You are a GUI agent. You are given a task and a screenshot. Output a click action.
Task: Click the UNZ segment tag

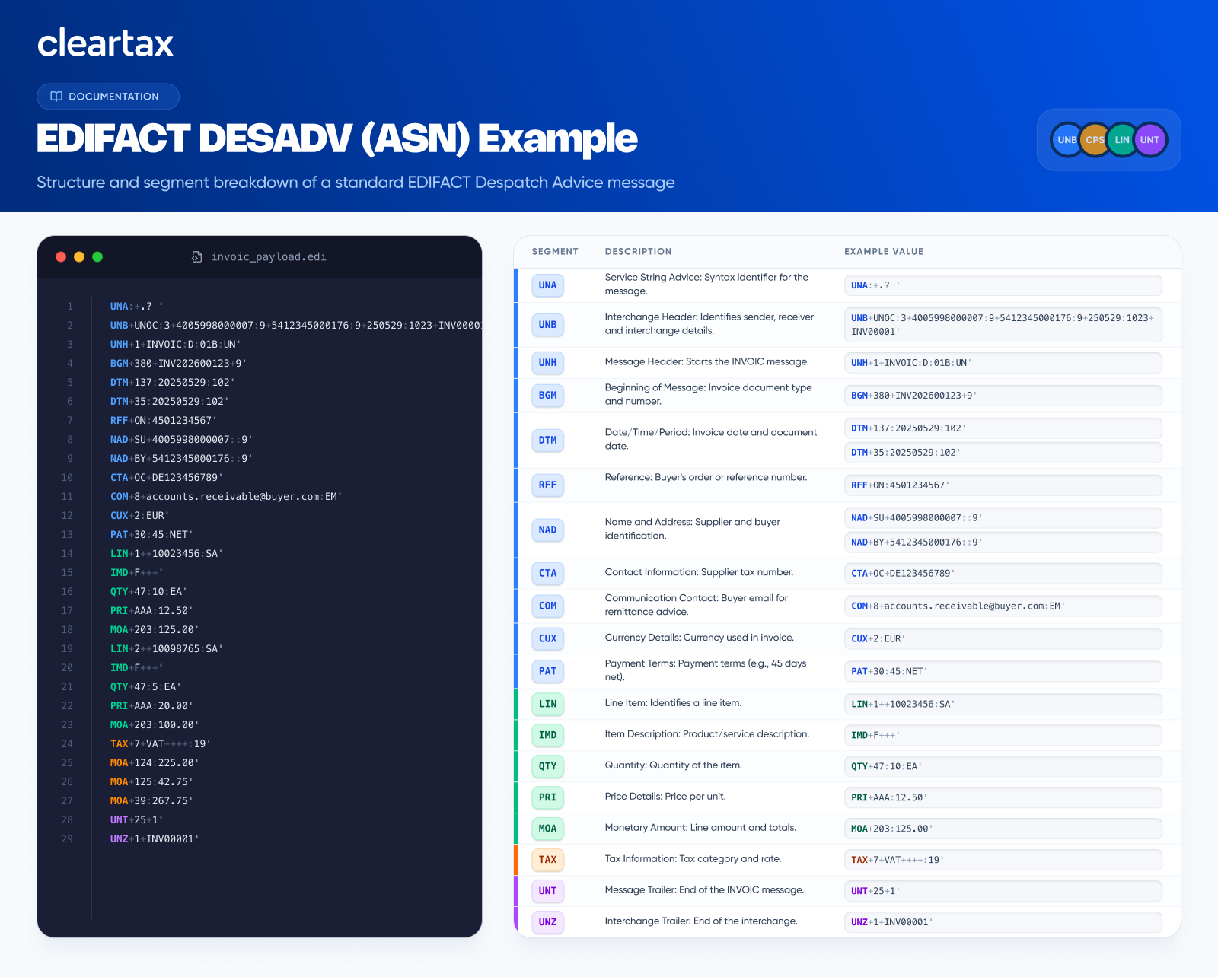tap(548, 923)
